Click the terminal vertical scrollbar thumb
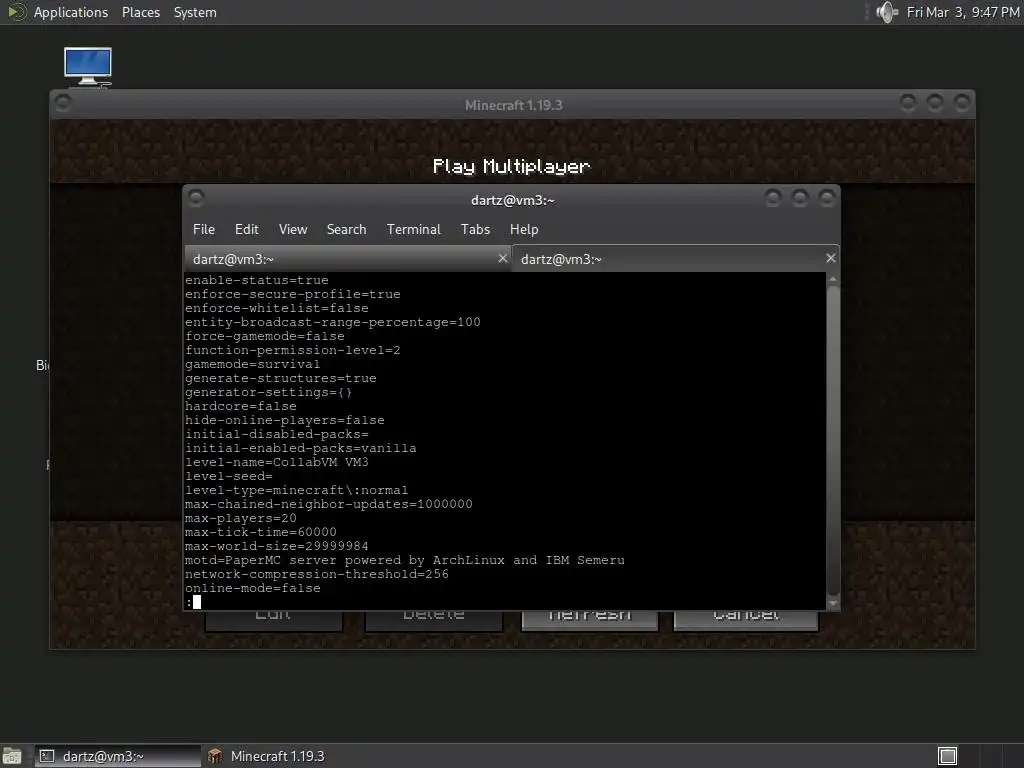 833,440
